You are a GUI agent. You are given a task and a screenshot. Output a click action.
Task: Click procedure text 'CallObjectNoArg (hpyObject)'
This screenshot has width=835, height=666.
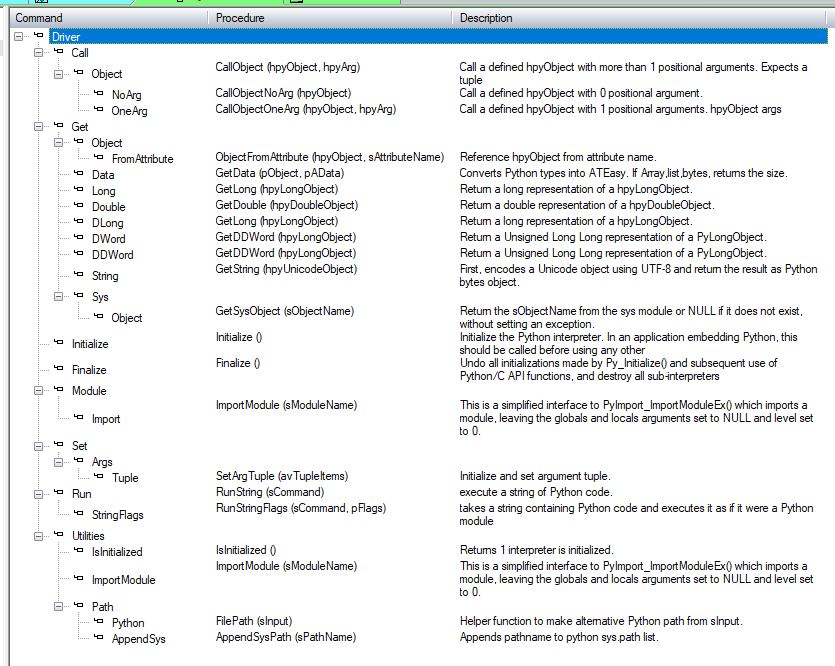[283, 93]
